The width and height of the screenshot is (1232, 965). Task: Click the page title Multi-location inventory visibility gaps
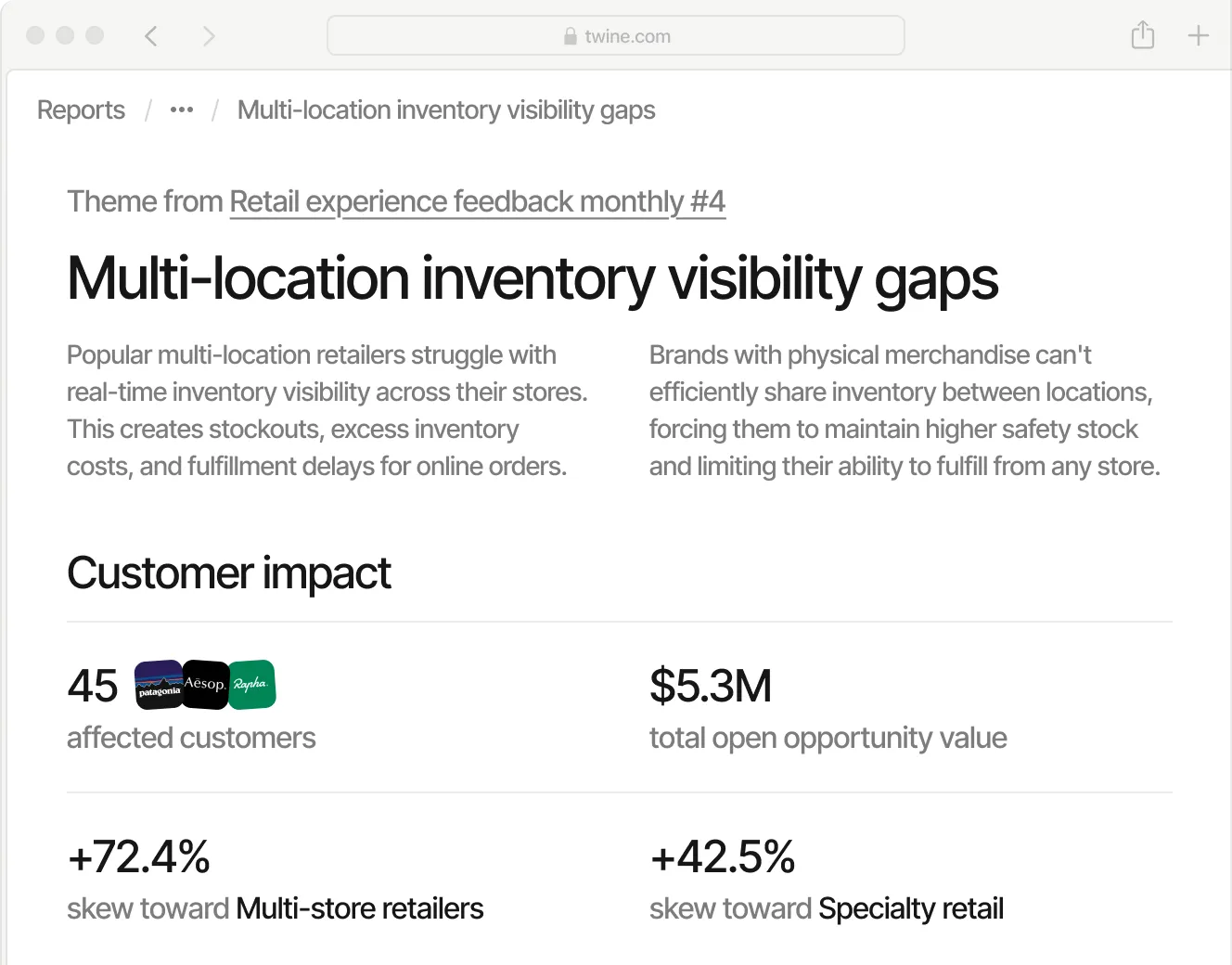click(532, 279)
